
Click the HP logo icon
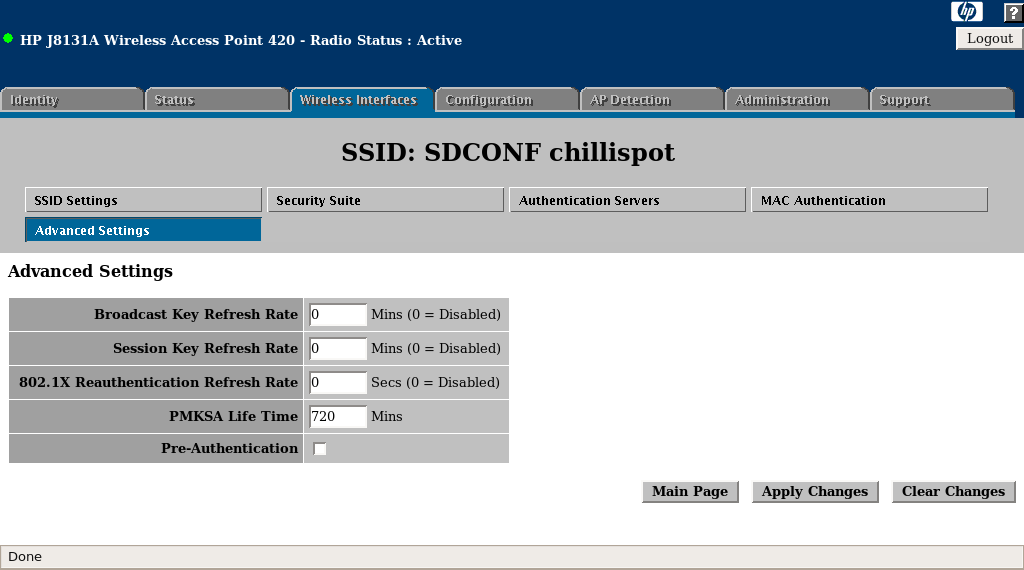(966, 12)
